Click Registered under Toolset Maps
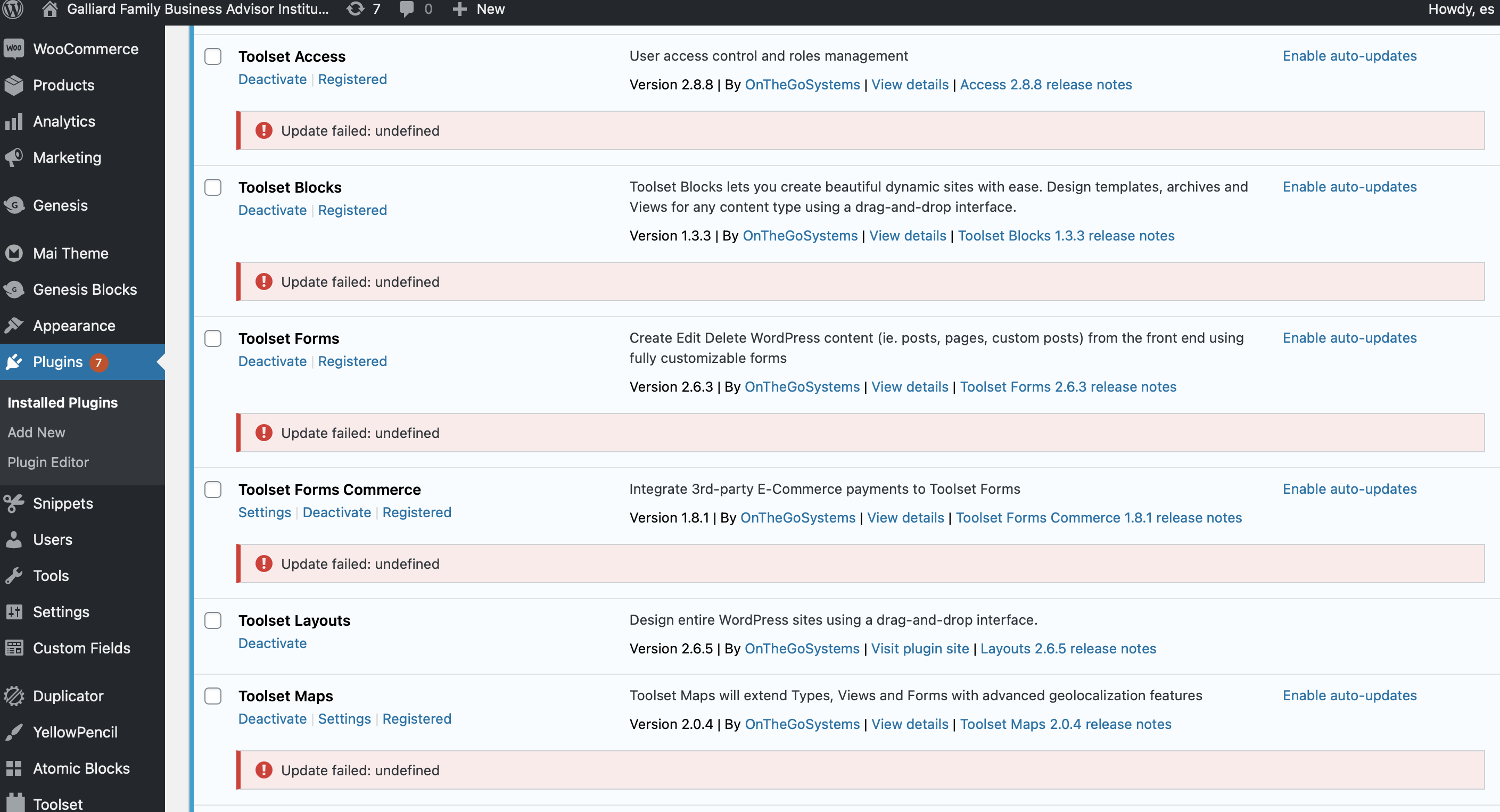 tap(416, 719)
